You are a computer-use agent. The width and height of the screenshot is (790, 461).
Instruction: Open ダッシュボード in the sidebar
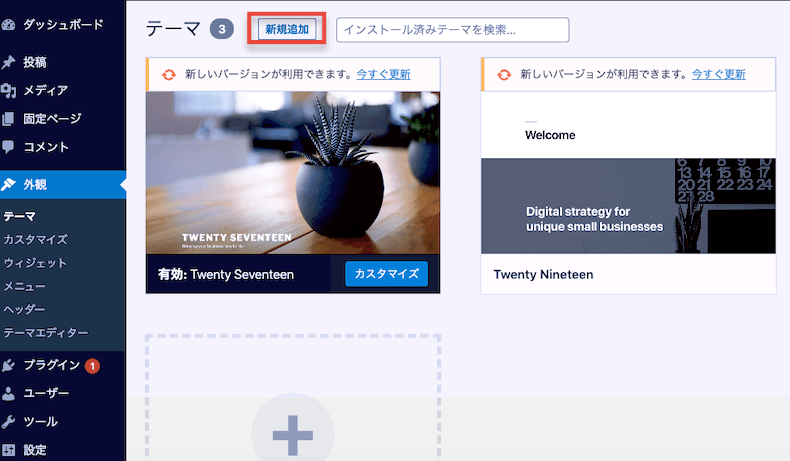click(x=62, y=25)
